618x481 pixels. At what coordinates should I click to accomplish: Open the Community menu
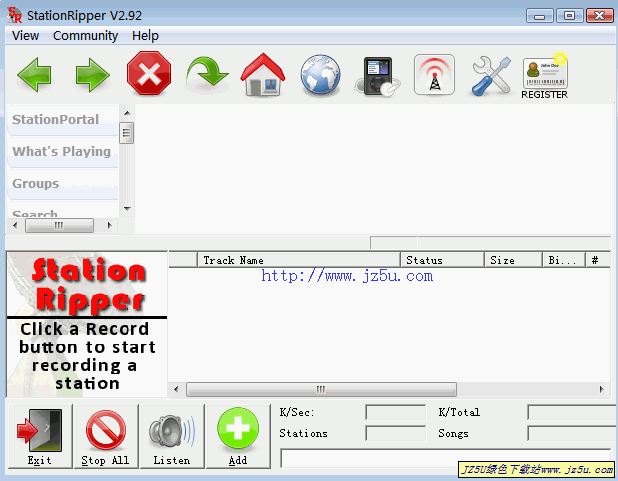86,36
